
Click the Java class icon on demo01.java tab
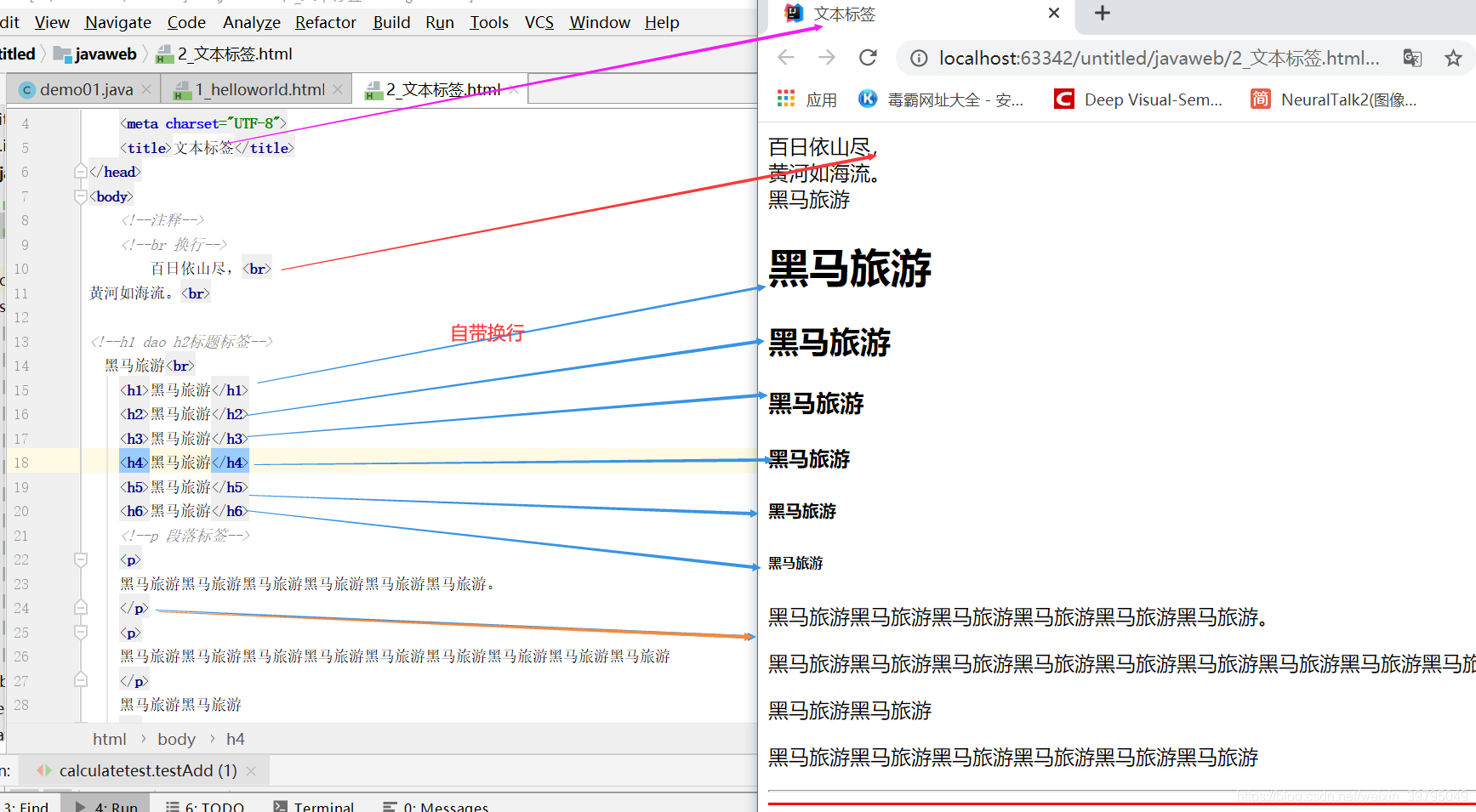click(27, 89)
